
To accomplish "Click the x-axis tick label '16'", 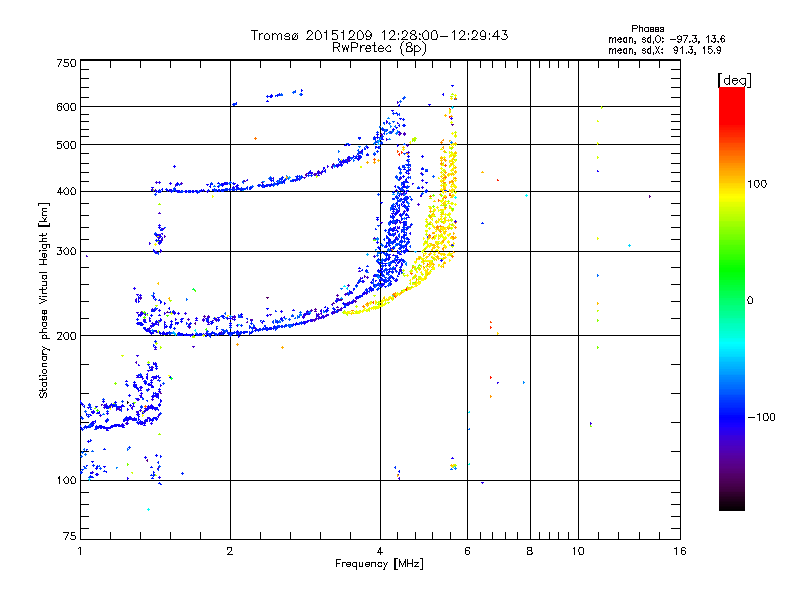I will point(680,551).
